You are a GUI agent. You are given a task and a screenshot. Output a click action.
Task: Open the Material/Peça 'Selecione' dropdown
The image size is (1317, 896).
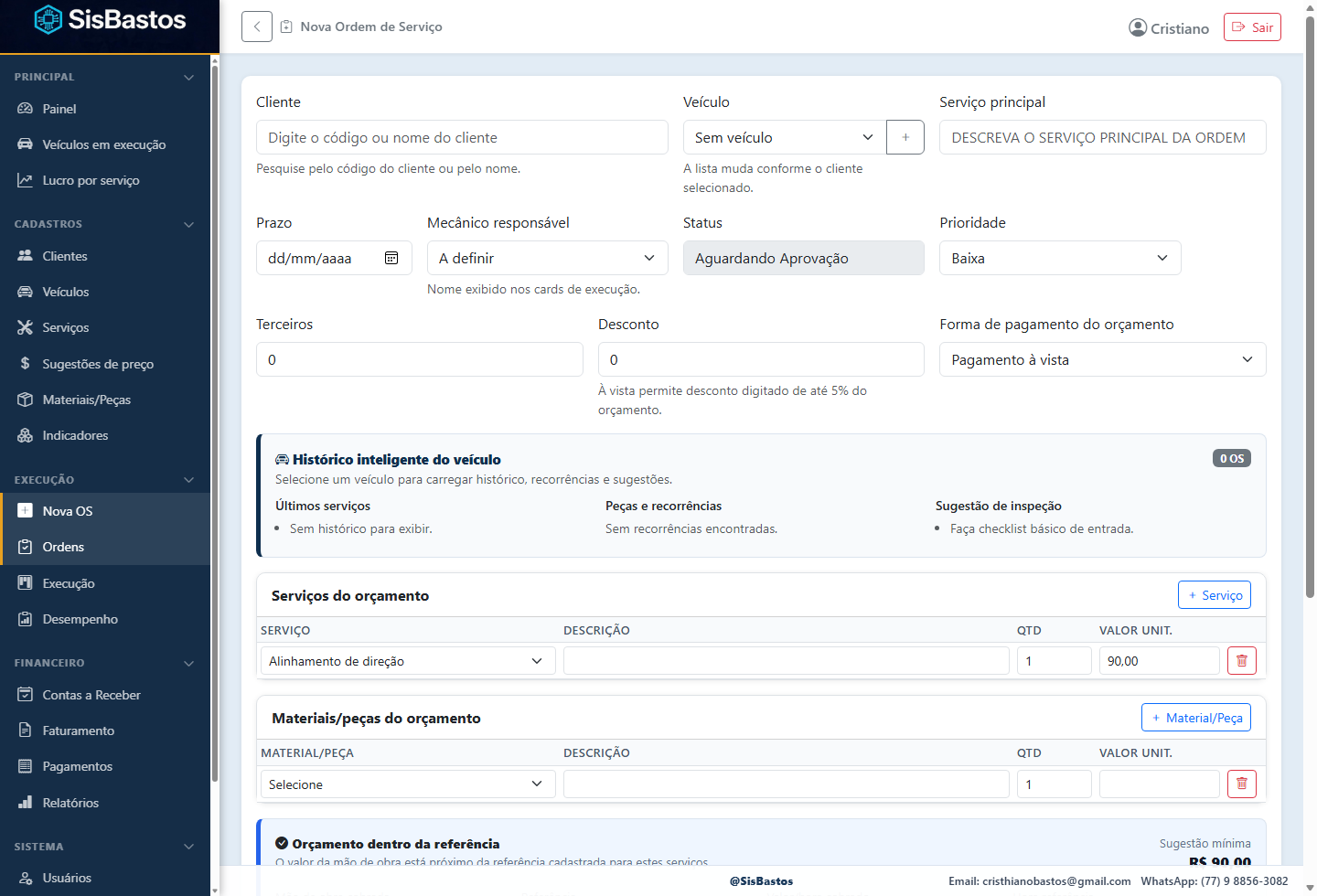408,784
